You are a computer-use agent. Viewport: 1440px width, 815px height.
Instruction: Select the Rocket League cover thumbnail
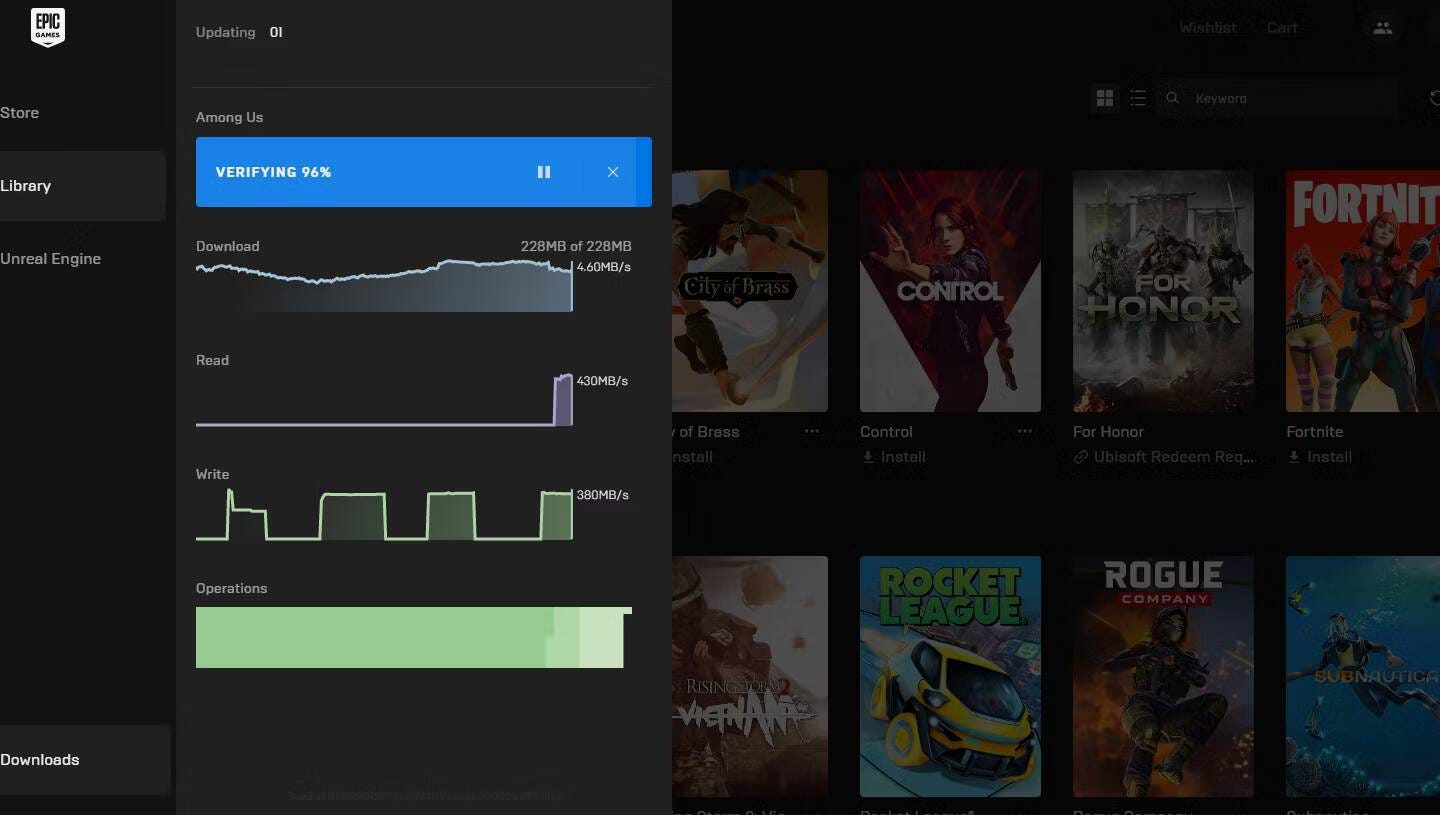(x=950, y=675)
